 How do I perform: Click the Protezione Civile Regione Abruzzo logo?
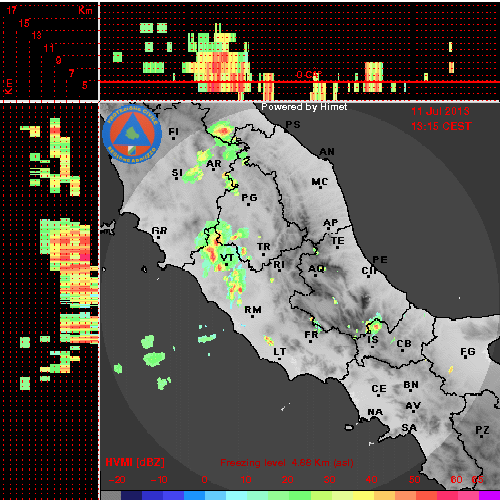click(132, 134)
